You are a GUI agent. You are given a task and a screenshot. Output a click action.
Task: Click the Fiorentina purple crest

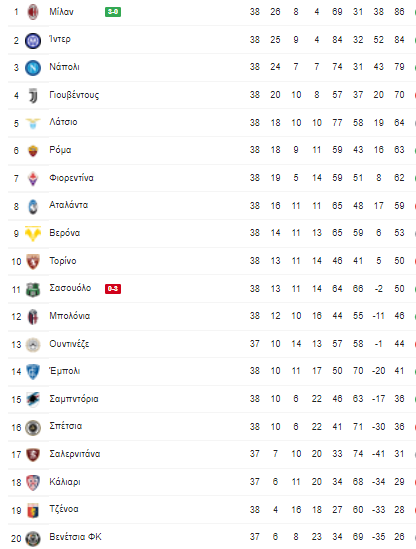point(33,179)
